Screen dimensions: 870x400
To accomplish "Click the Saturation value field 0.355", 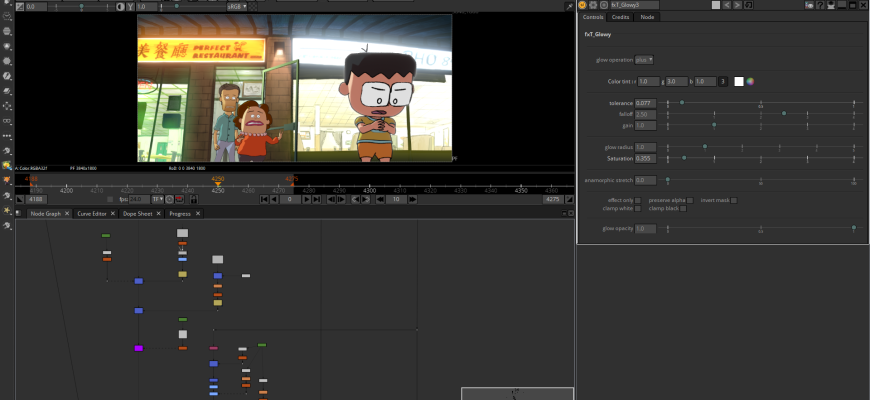I will click(646, 159).
